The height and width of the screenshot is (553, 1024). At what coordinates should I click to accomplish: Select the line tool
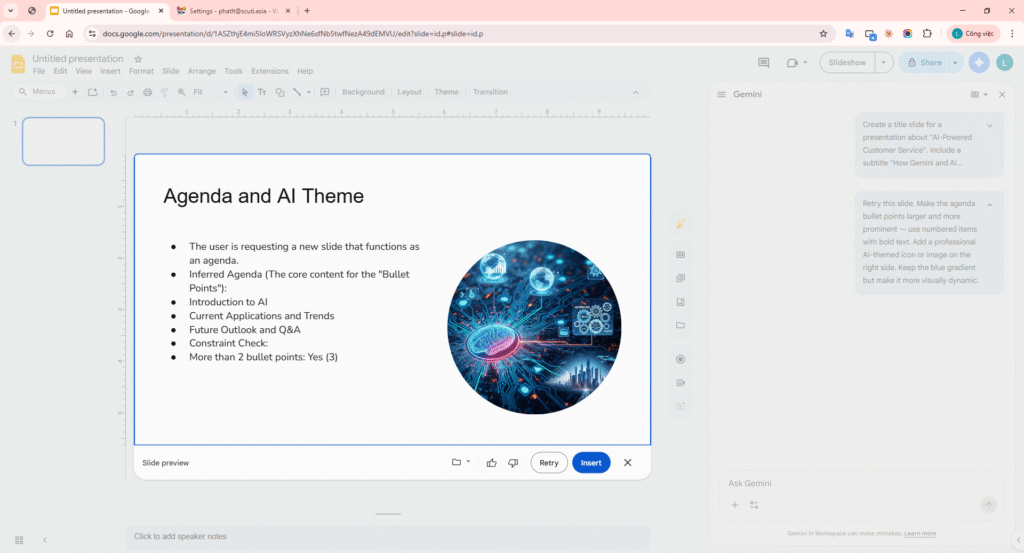click(297, 92)
